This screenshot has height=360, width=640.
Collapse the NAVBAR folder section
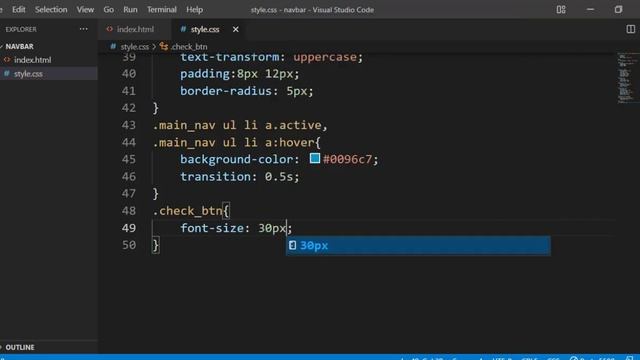click(20, 47)
